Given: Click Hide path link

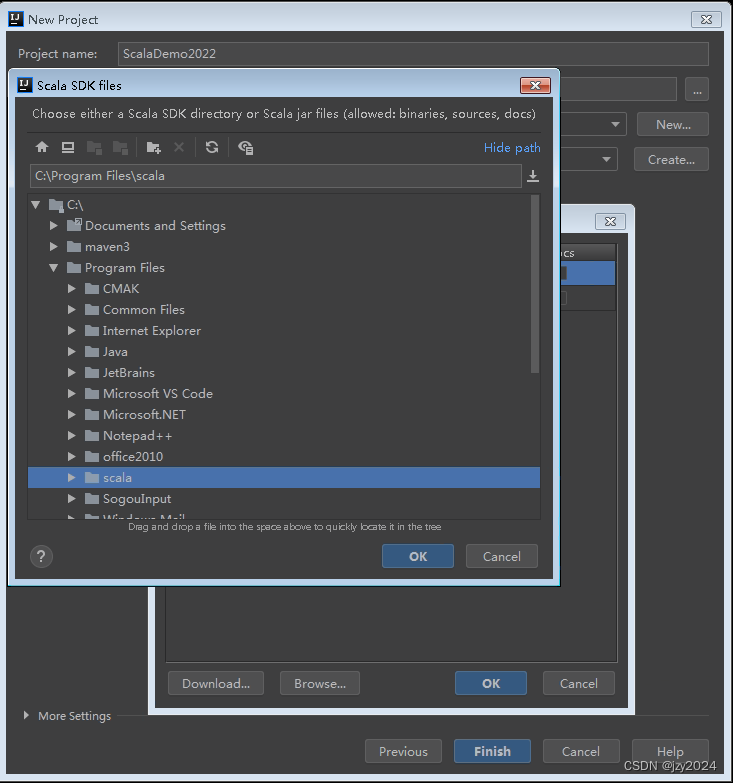Looking at the screenshot, I should click(x=512, y=148).
